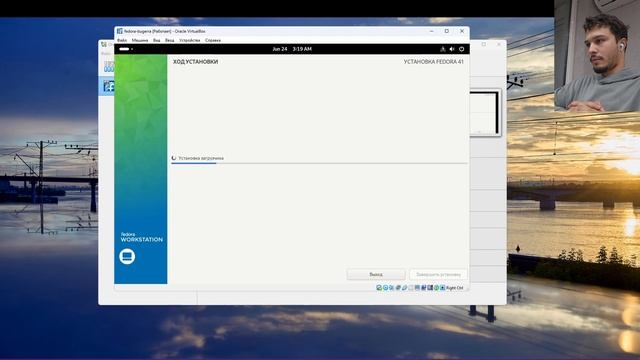Image resolution: width=640 pixels, height=360 pixels.
Task: Click the display indicator in status bar
Action: (x=417, y=288)
